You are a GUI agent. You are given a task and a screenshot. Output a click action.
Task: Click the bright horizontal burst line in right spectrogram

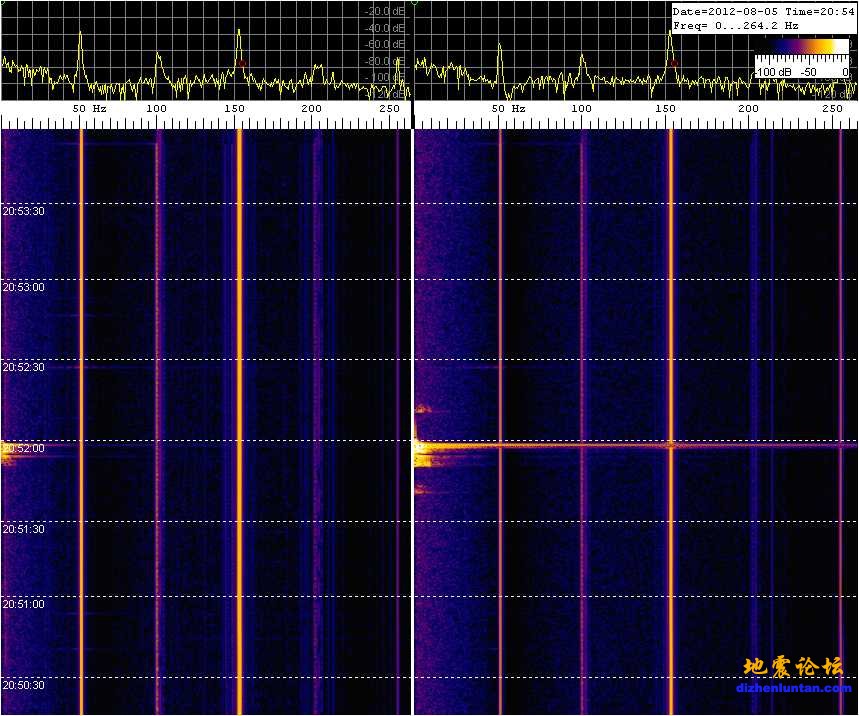pyautogui.click(x=635, y=445)
